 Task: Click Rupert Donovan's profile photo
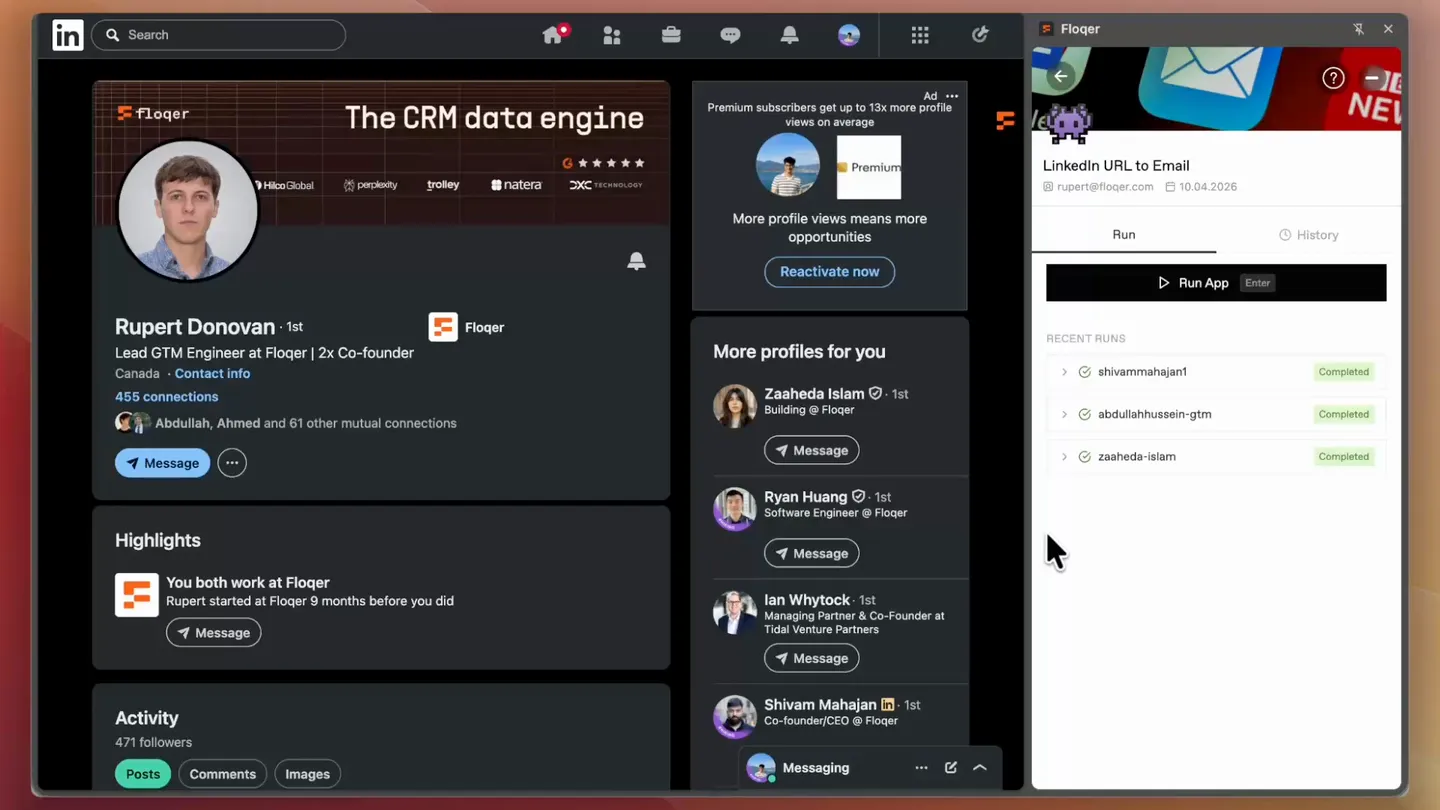click(x=188, y=211)
